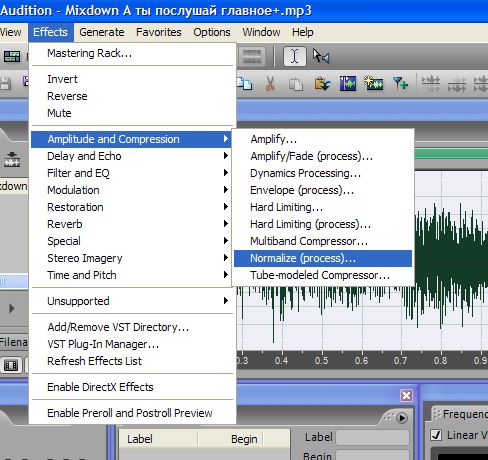Image resolution: width=488 pixels, height=460 pixels.
Task: Open the Effects menu
Action: (x=50, y=32)
